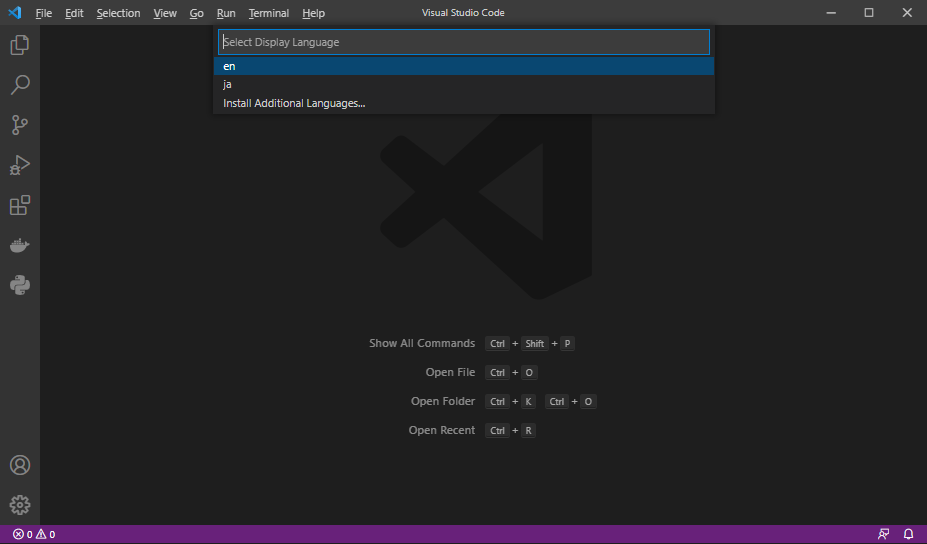Show errors and warnings in status bar
This screenshot has width=927, height=544.
(x=34, y=535)
